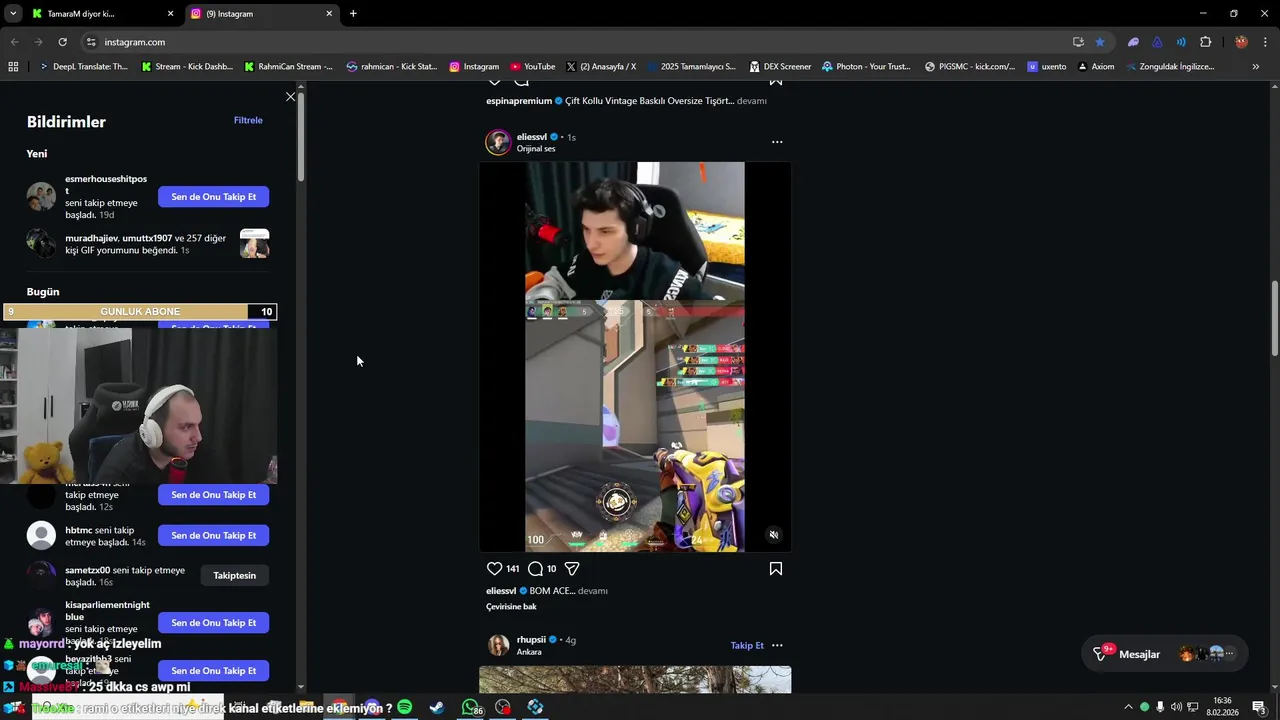This screenshot has height=720, width=1280.
Task: Open the Orijinal ses audio link
Action: (x=536, y=148)
